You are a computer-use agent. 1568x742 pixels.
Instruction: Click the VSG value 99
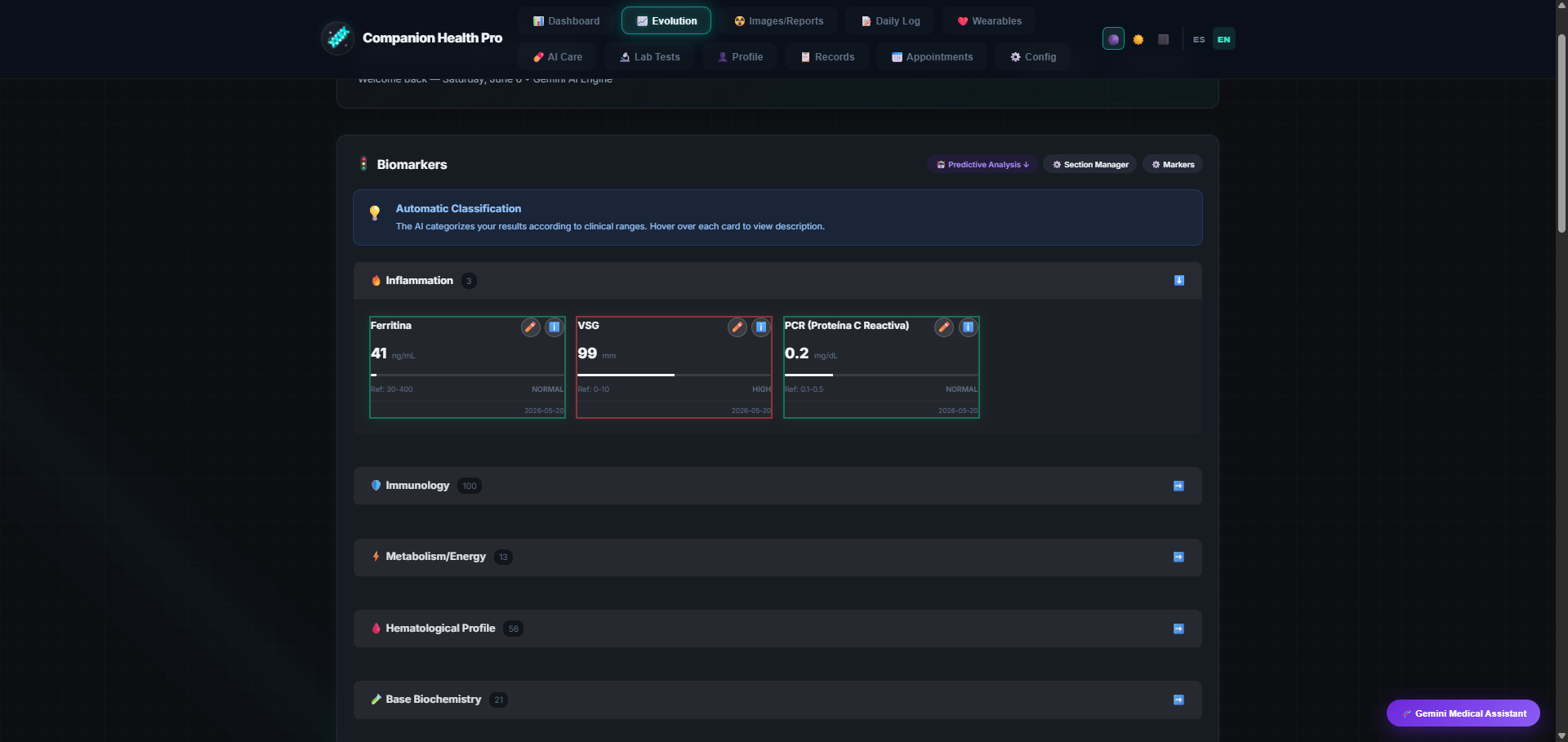coord(587,353)
